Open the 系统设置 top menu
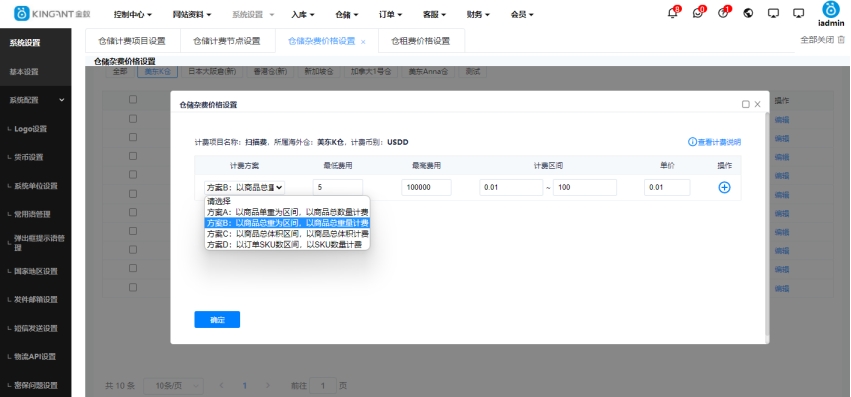 pos(253,15)
